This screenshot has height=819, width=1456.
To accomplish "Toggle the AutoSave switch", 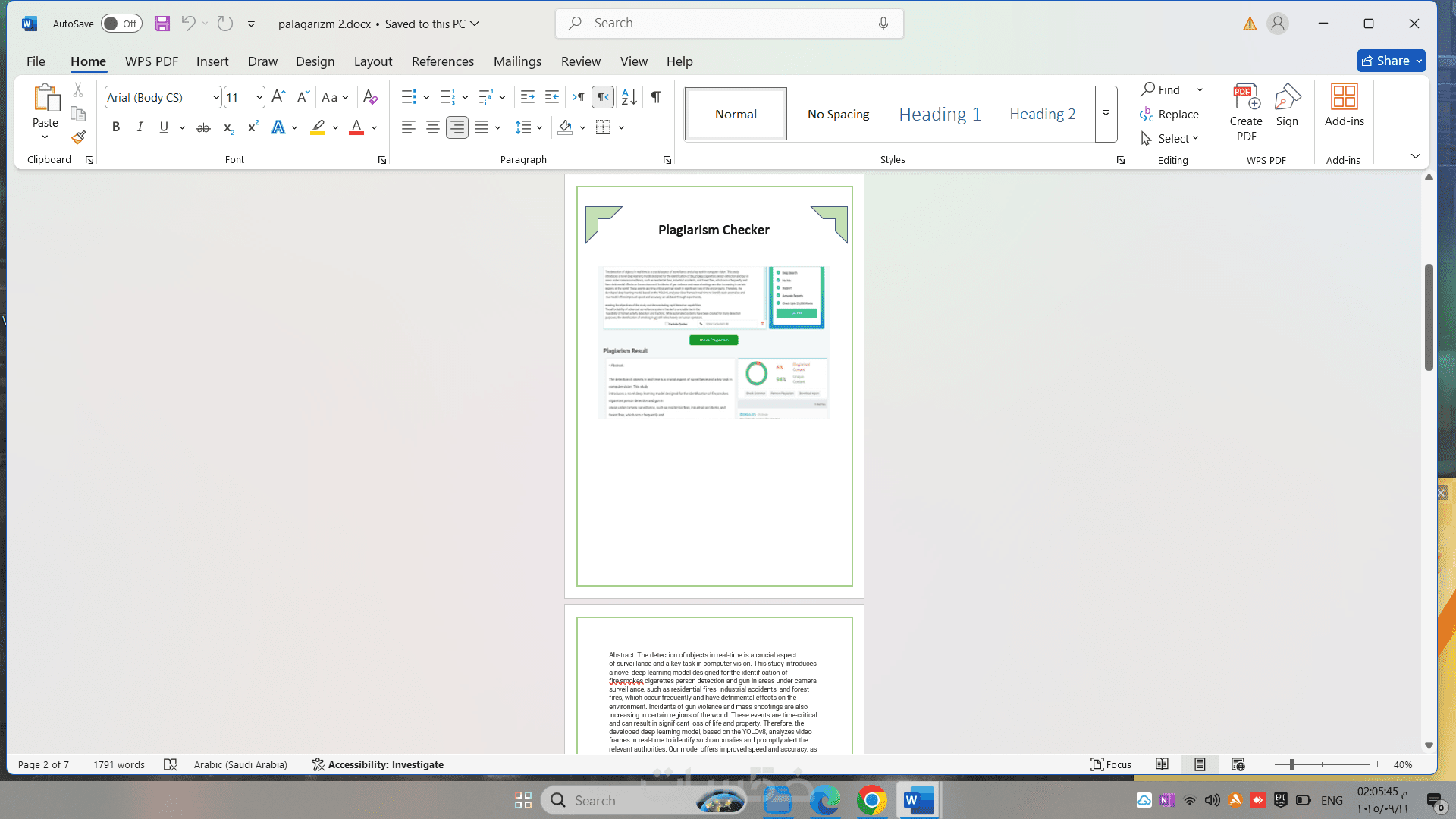I will pos(121,24).
